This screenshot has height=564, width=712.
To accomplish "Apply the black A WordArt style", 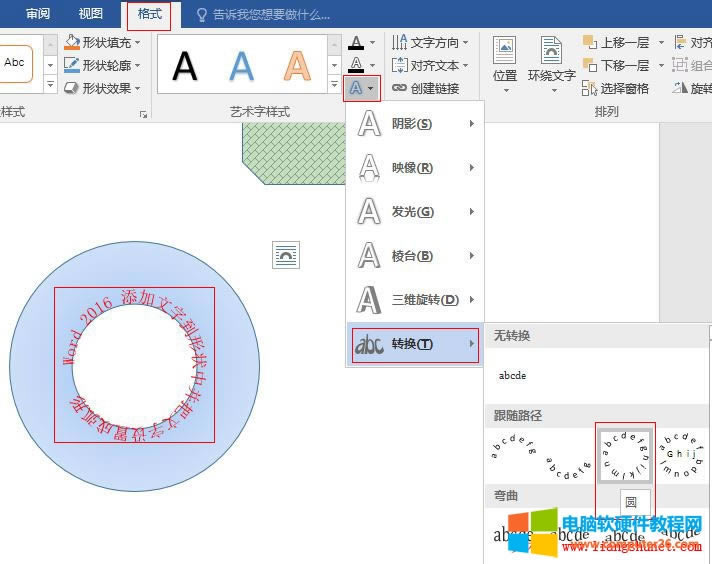I will pyautogui.click(x=185, y=66).
